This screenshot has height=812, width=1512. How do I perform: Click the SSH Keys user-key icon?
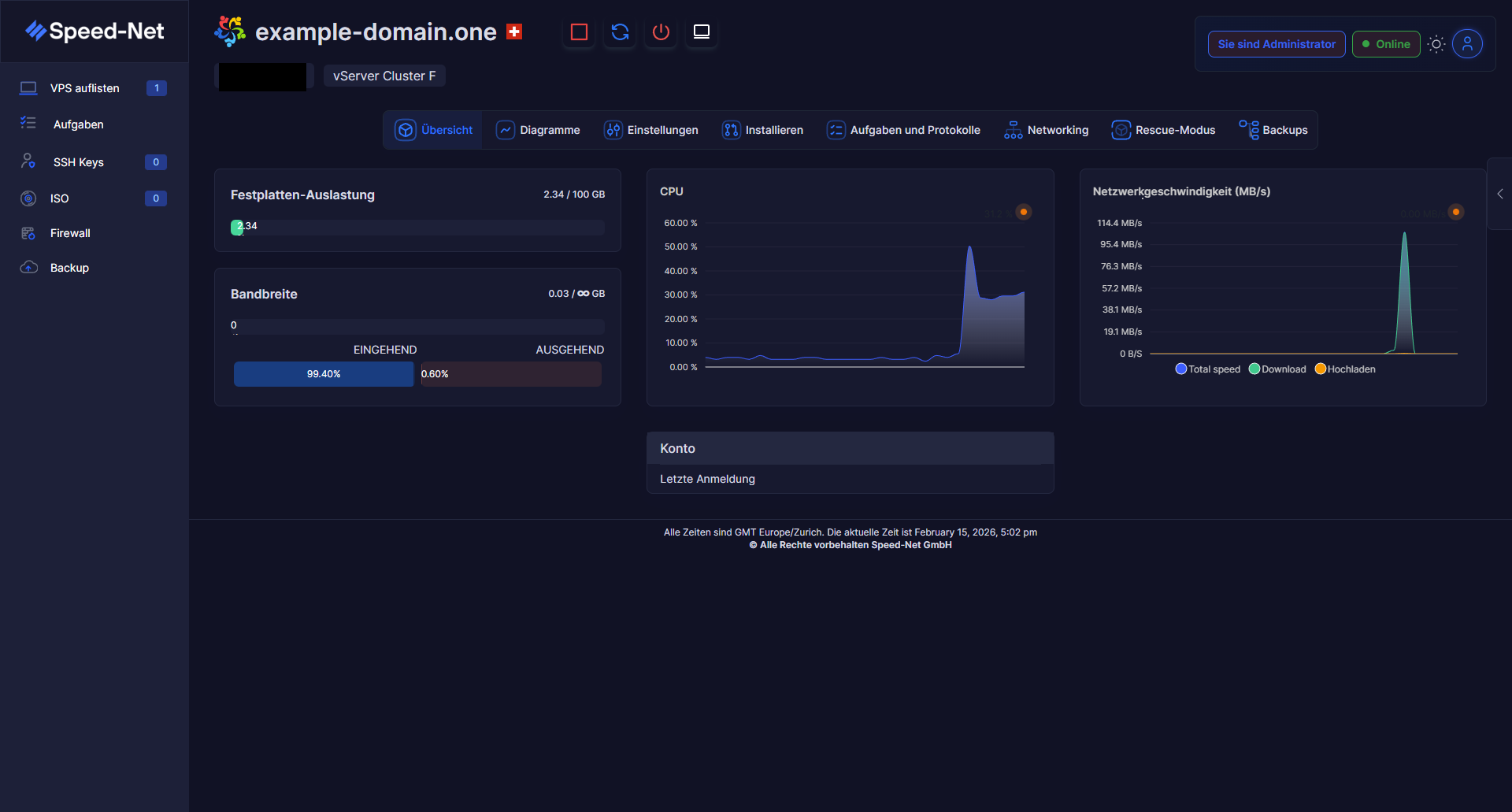(28, 161)
